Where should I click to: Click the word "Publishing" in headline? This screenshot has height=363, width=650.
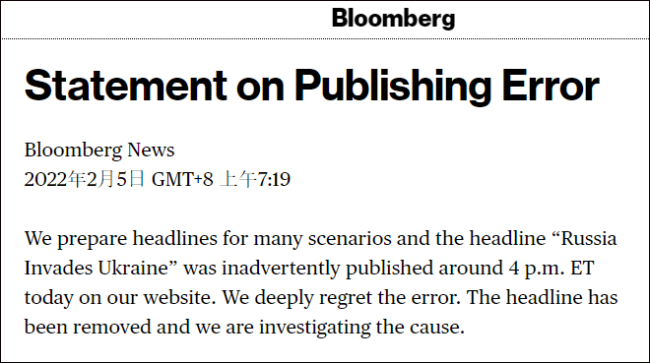[x=393, y=87]
